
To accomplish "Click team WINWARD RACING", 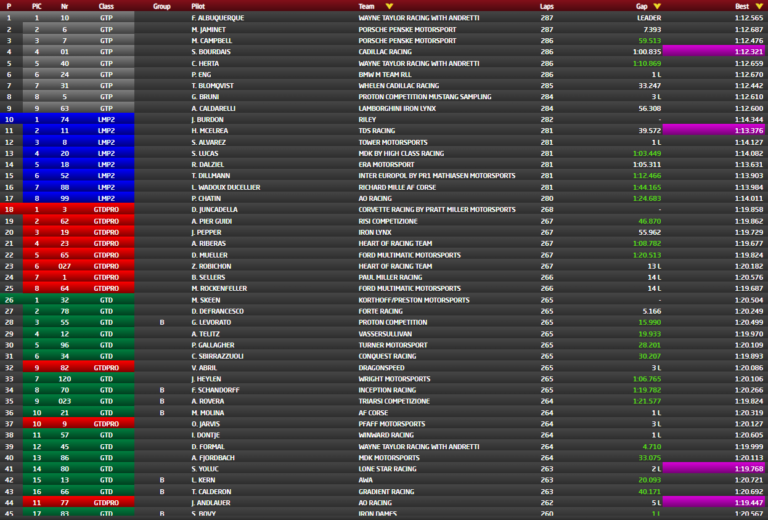I will (386, 435).
